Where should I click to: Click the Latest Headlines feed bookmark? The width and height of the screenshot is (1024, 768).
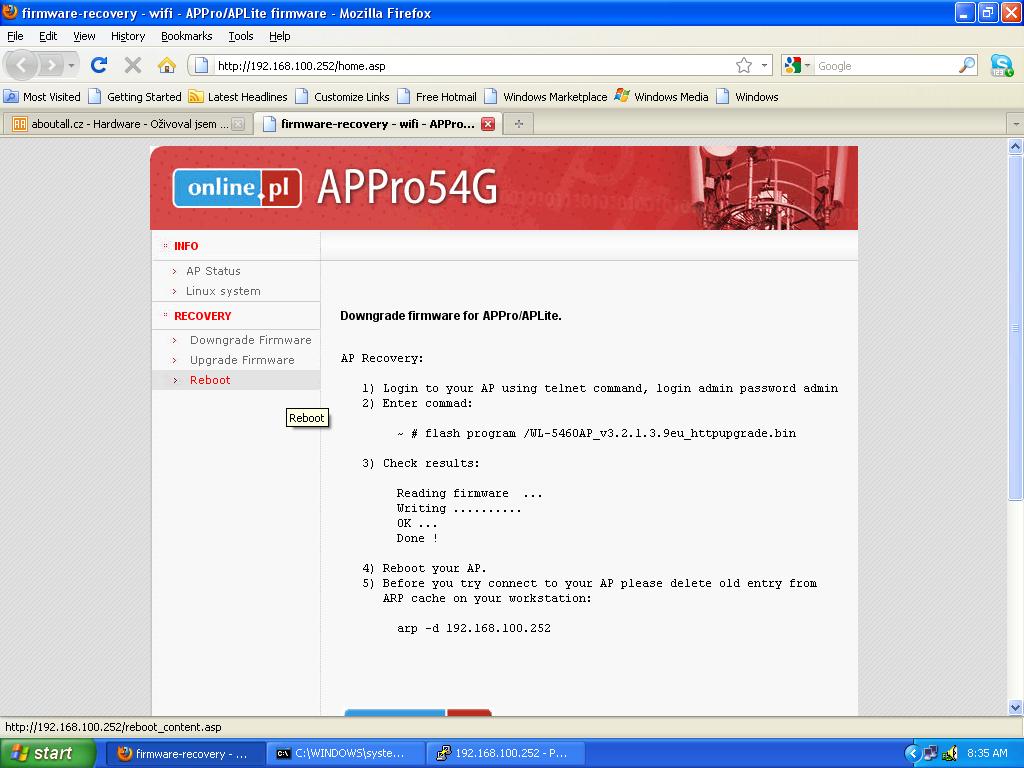click(x=238, y=97)
